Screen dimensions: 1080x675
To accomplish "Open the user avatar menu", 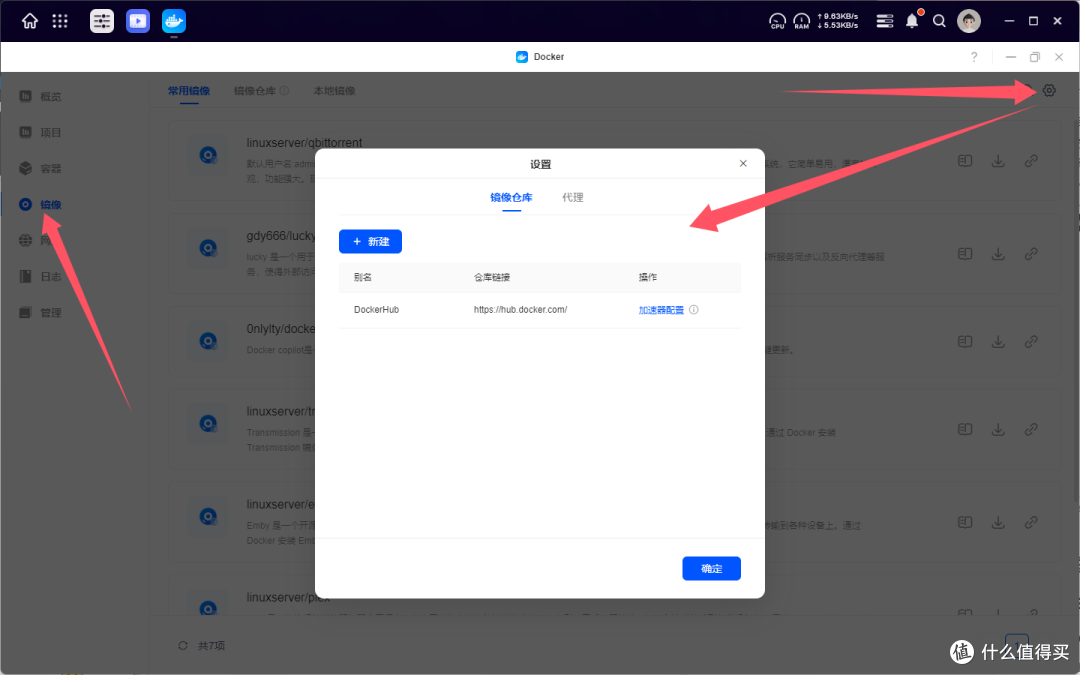I will [x=968, y=21].
